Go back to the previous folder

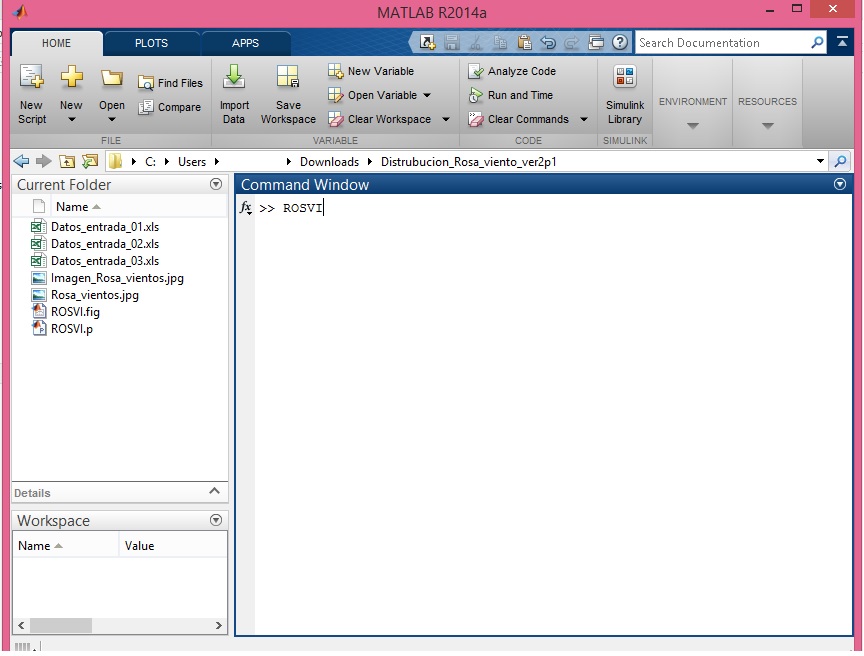(21, 161)
